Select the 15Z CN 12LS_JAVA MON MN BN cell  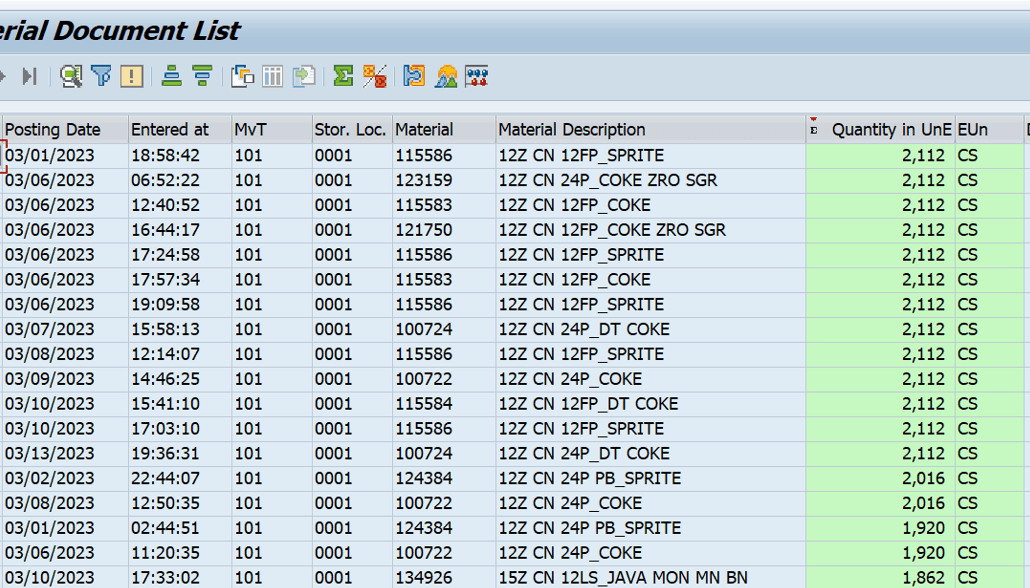pyautogui.click(x=623, y=577)
